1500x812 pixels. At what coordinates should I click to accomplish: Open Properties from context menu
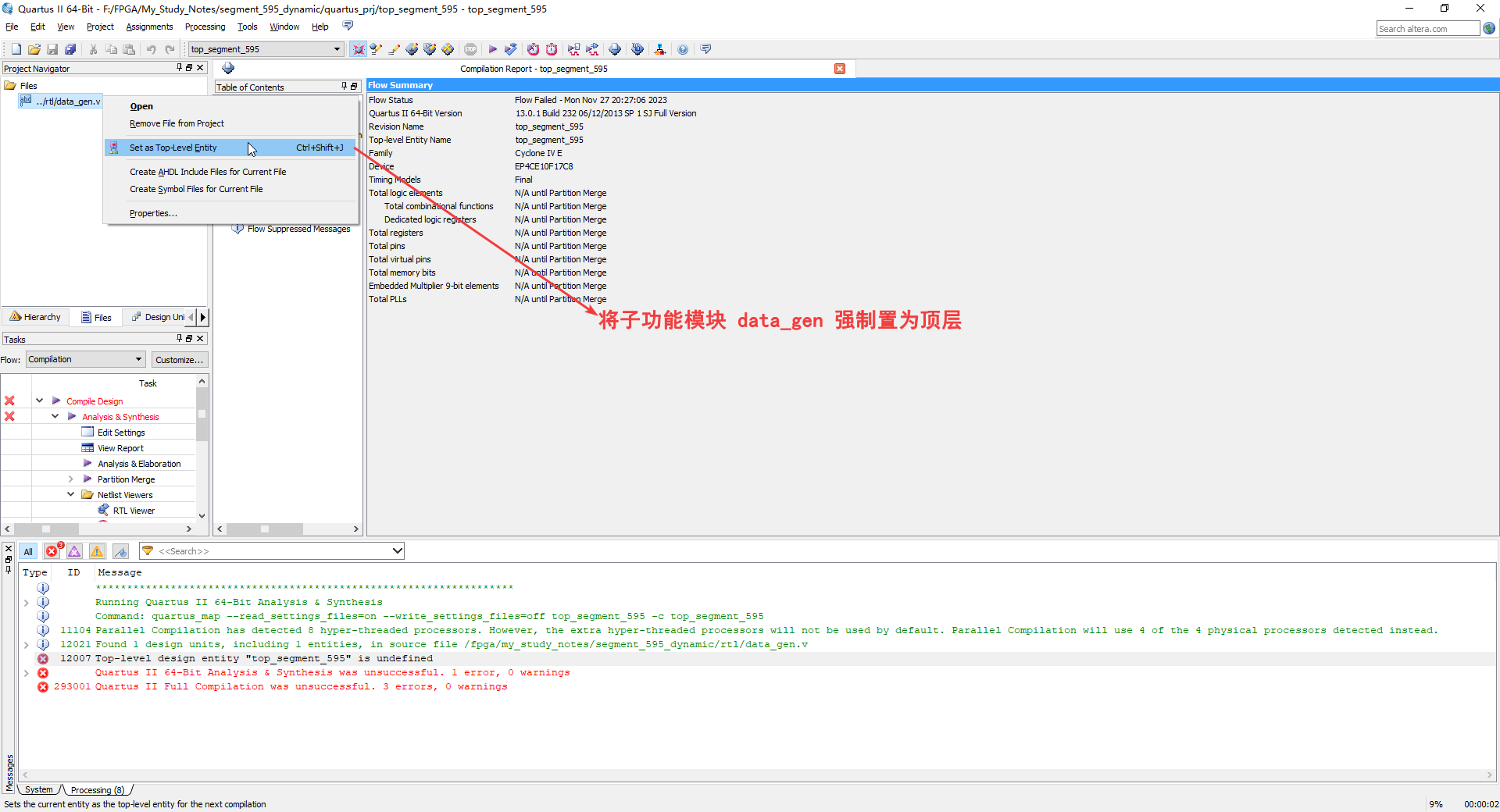pos(153,213)
